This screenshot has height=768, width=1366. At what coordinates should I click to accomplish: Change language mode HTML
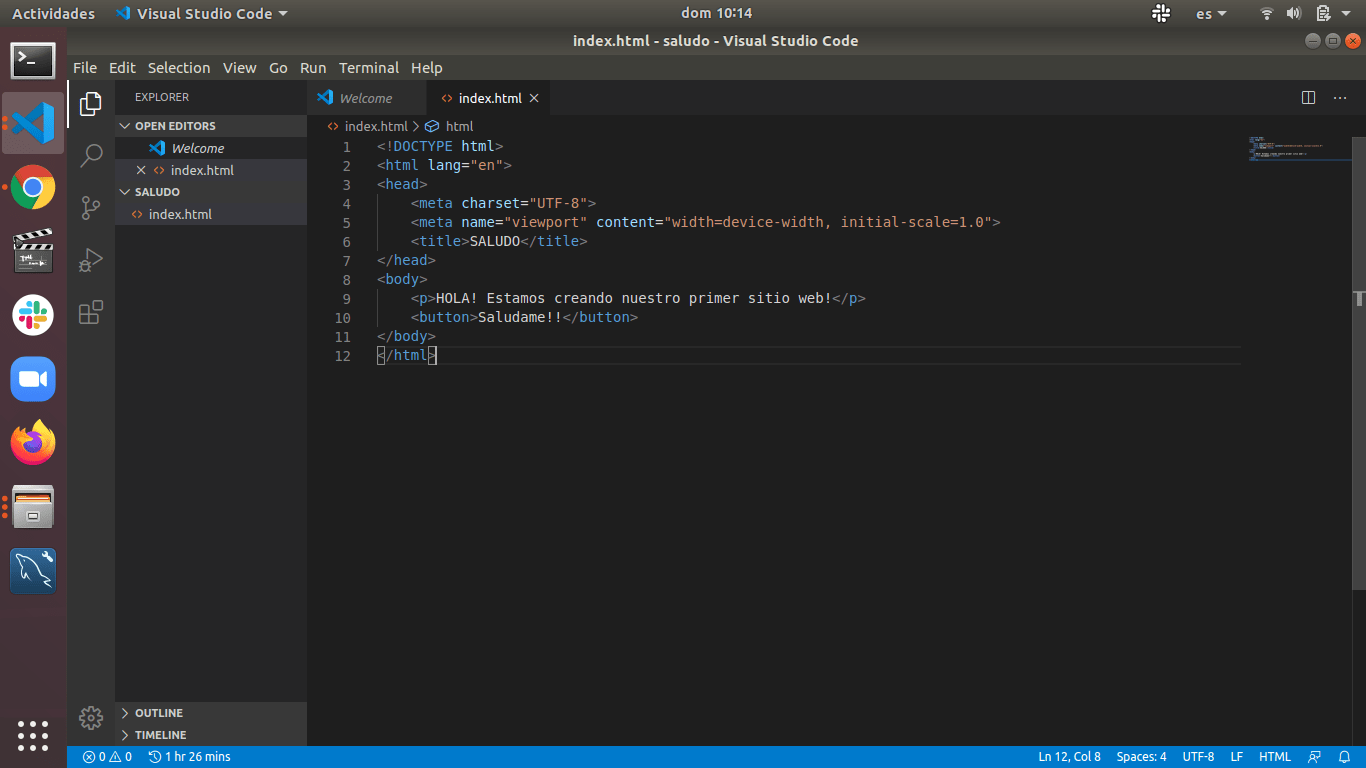point(1275,757)
